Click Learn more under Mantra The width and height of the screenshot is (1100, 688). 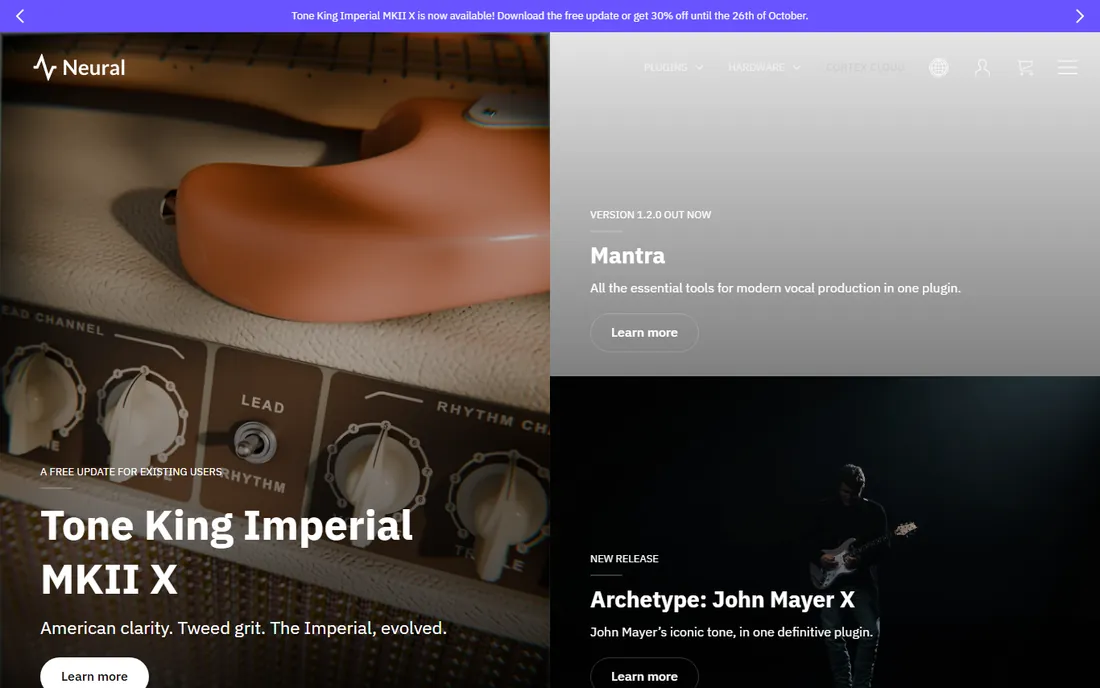644,332
